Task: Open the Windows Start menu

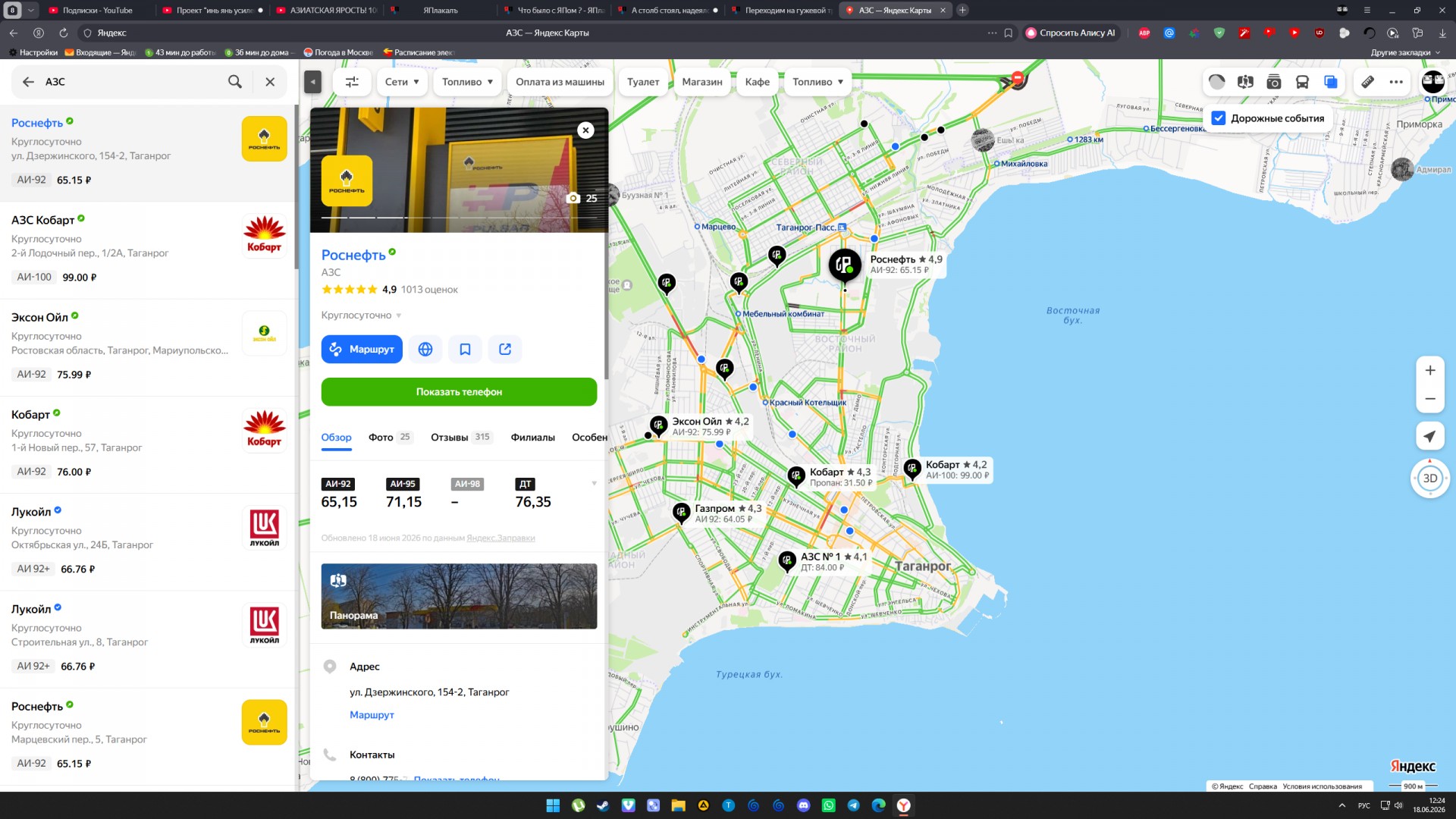Action: pos(553,805)
